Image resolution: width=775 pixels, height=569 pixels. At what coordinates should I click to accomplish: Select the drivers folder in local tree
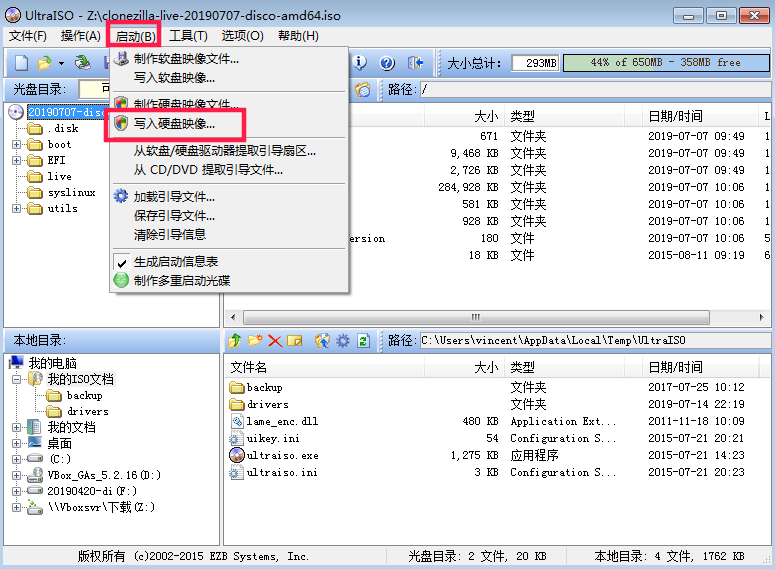[x=87, y=411]
